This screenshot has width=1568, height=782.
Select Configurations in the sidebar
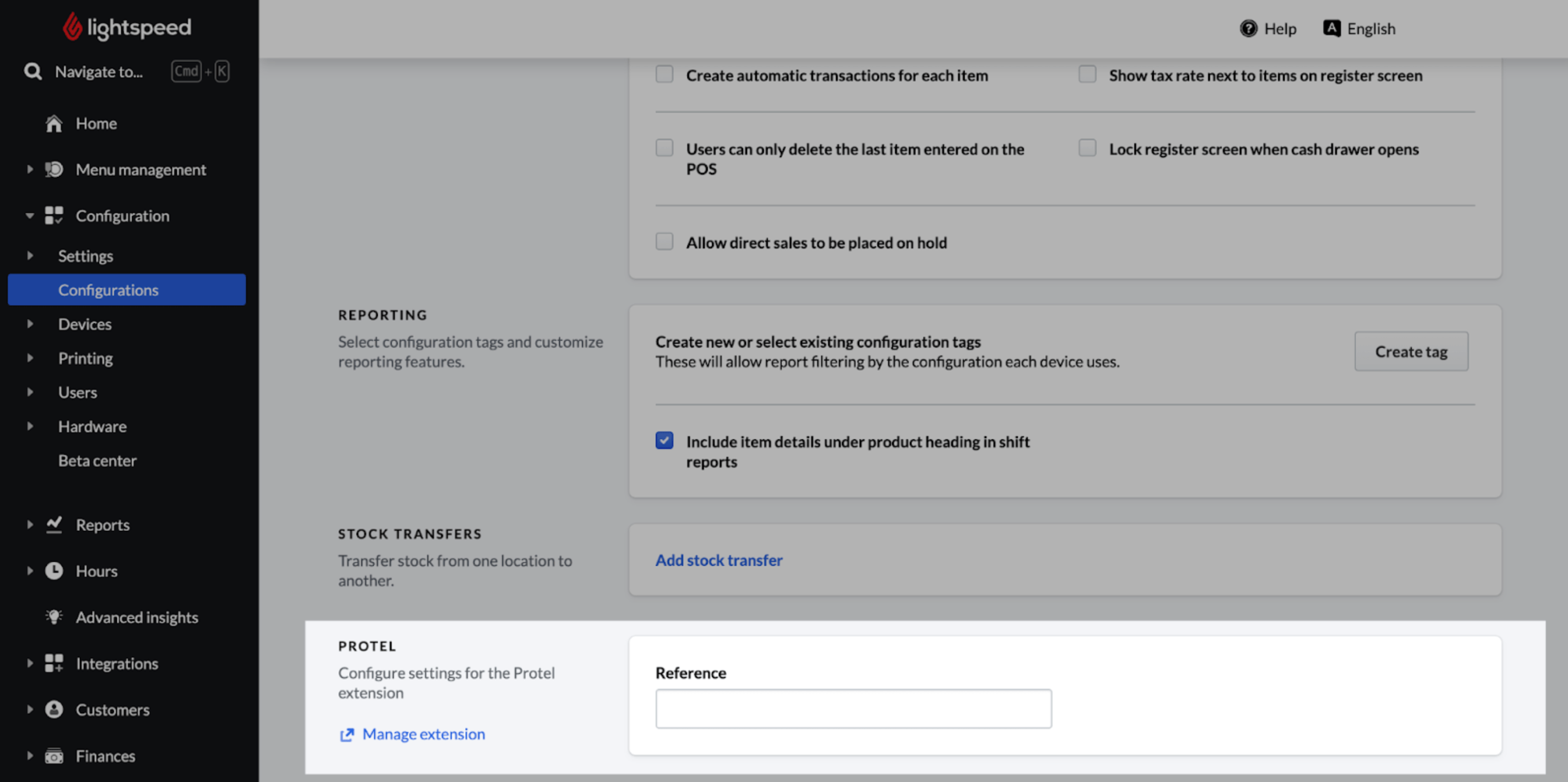tap(108, 290)
